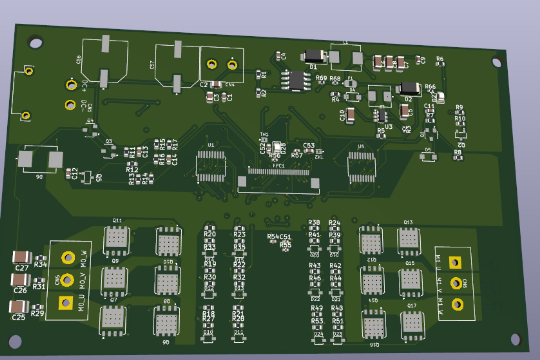Viewport: 540px width, 360px height.
Task: Select the R4 resistor
Action: click(335, 94)
